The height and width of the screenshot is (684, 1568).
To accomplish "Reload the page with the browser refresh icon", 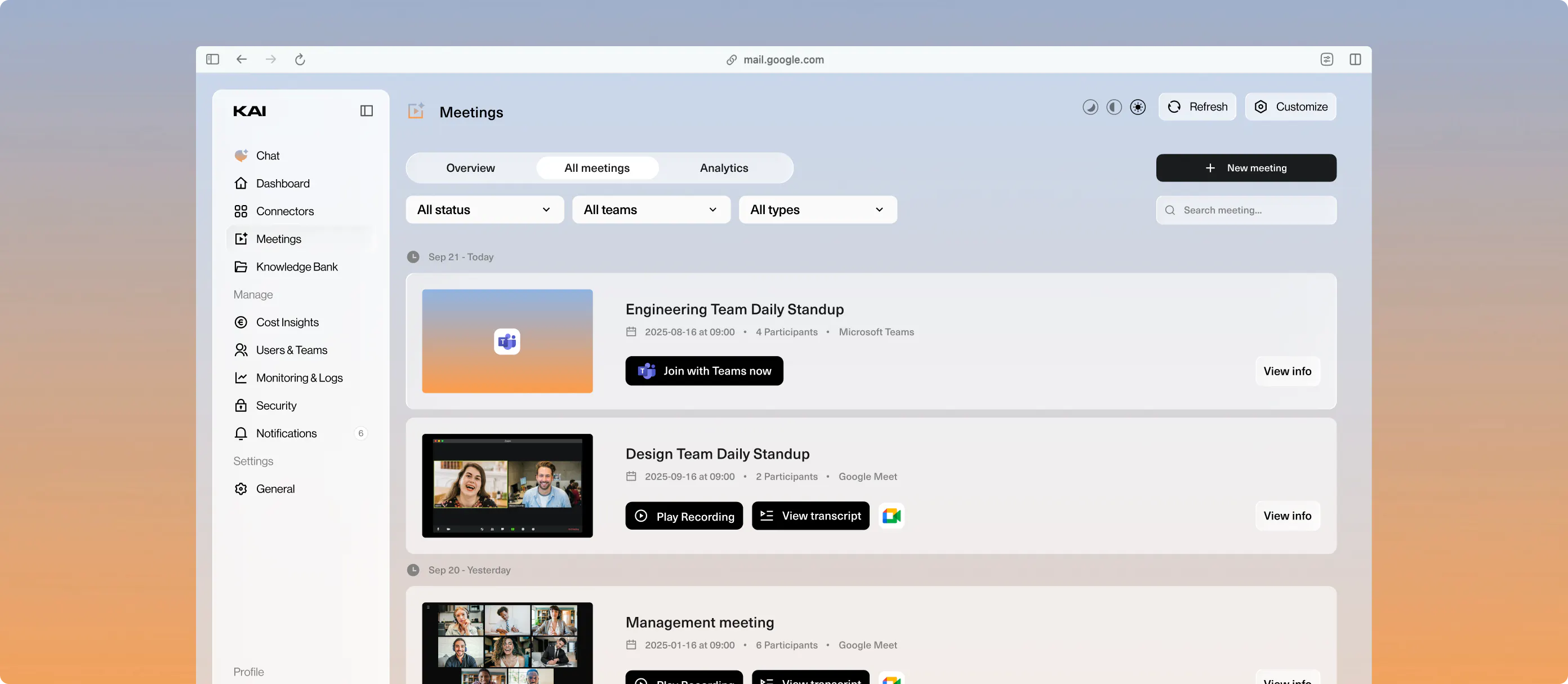I will coord(300,59).
